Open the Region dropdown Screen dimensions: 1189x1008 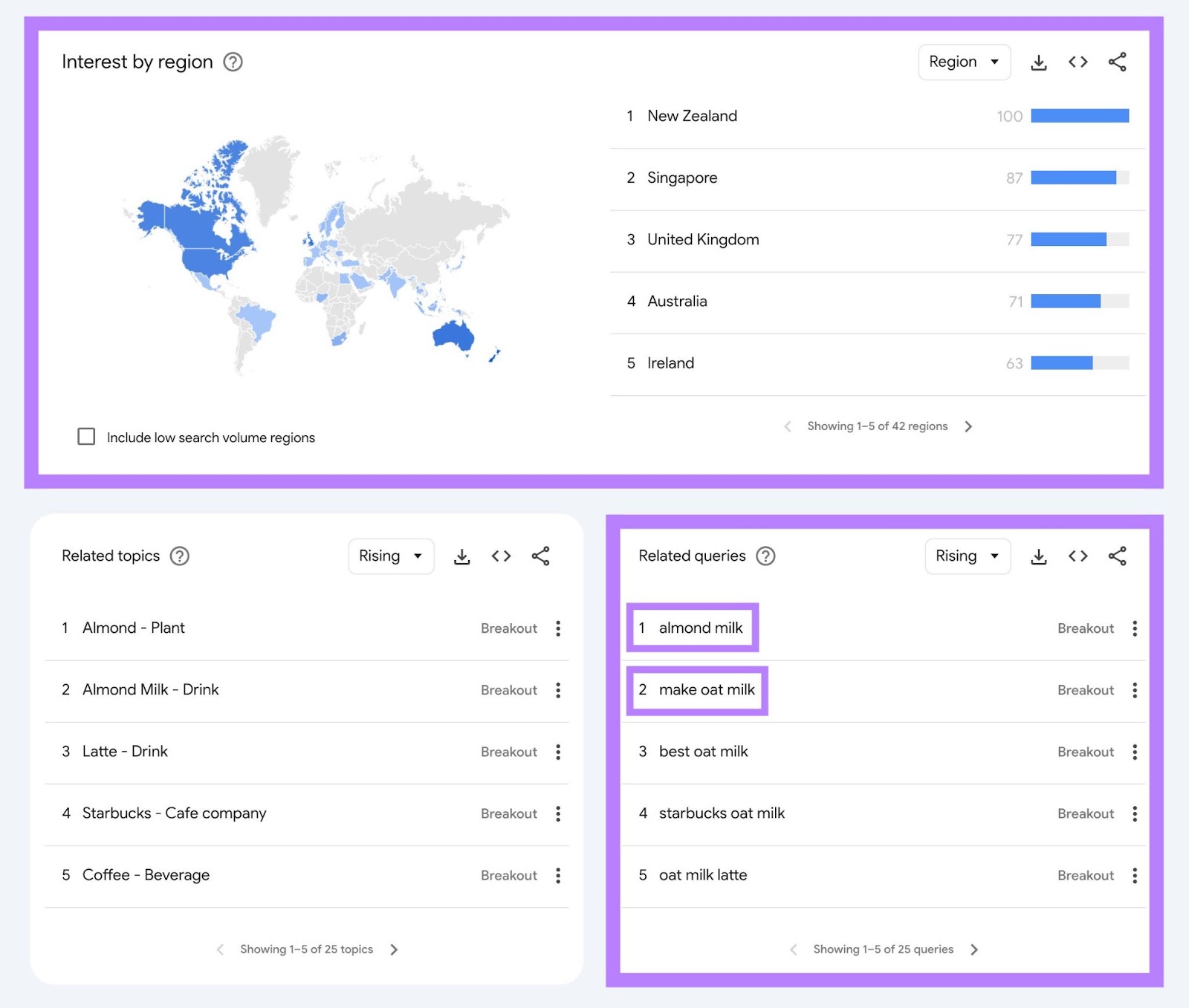click(964, 62)
